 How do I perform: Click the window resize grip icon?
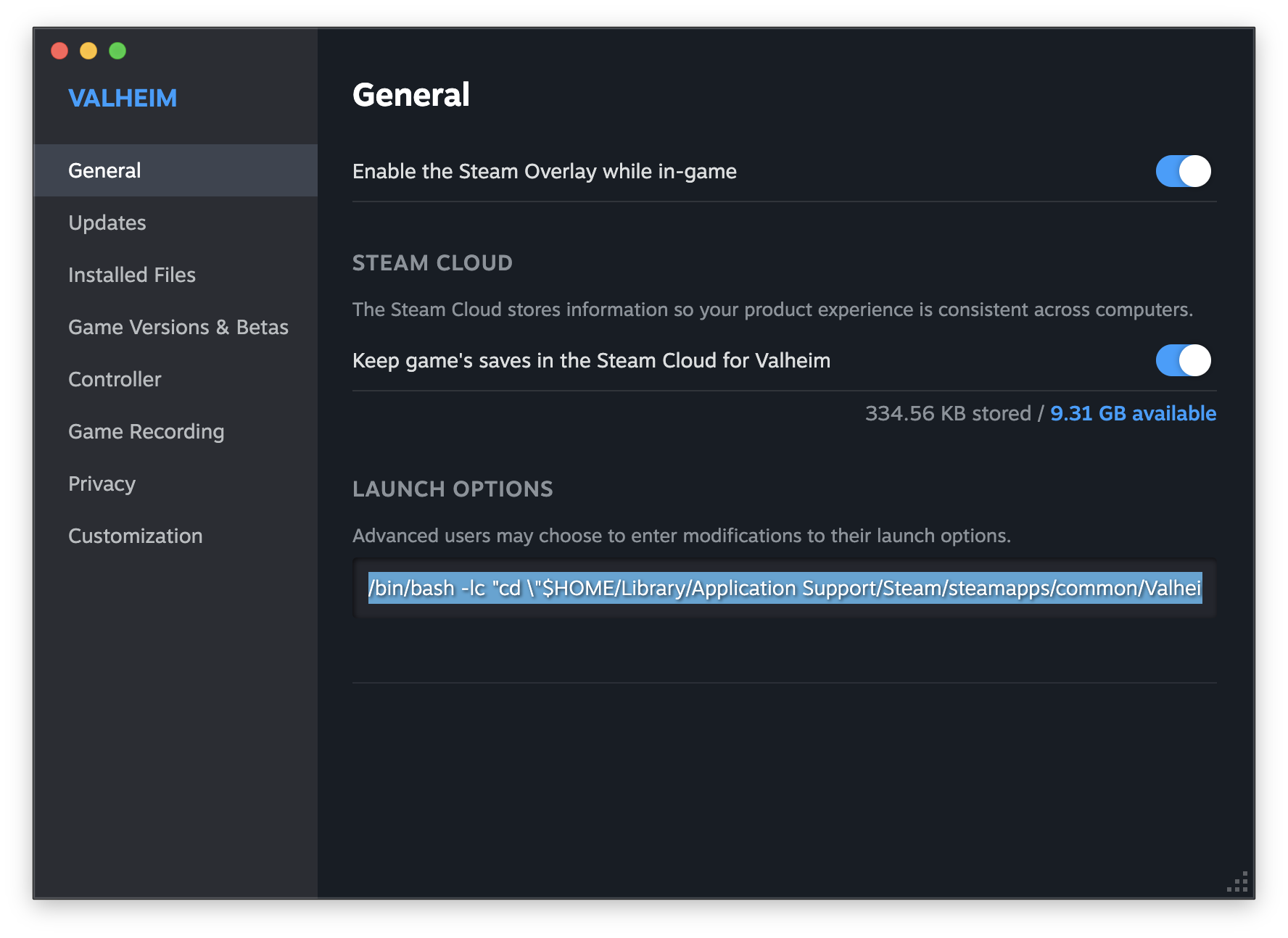[x=1238, y=881]
